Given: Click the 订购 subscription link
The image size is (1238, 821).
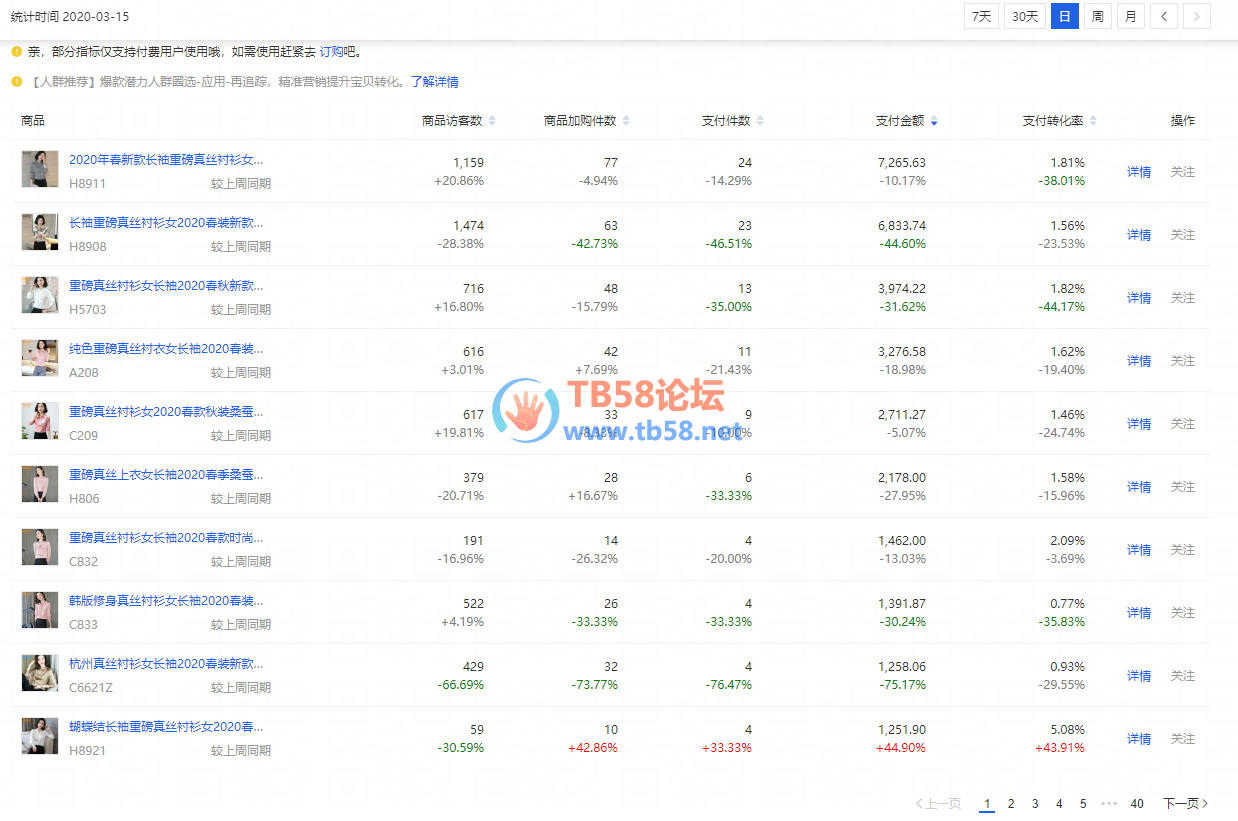Looking at the screenshot, I should click(330, 52).
